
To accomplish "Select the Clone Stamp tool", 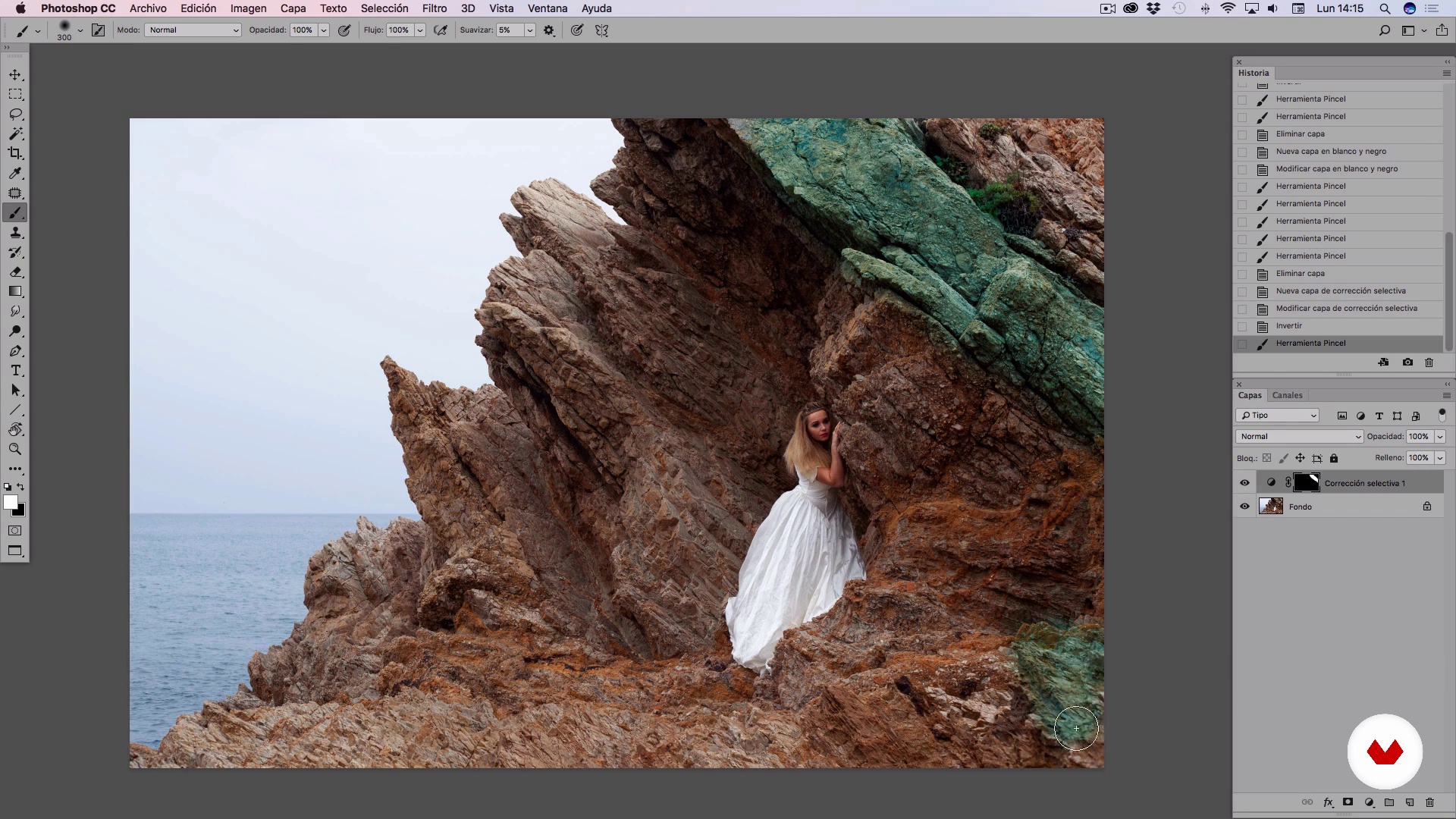I will tap(15, 233).
